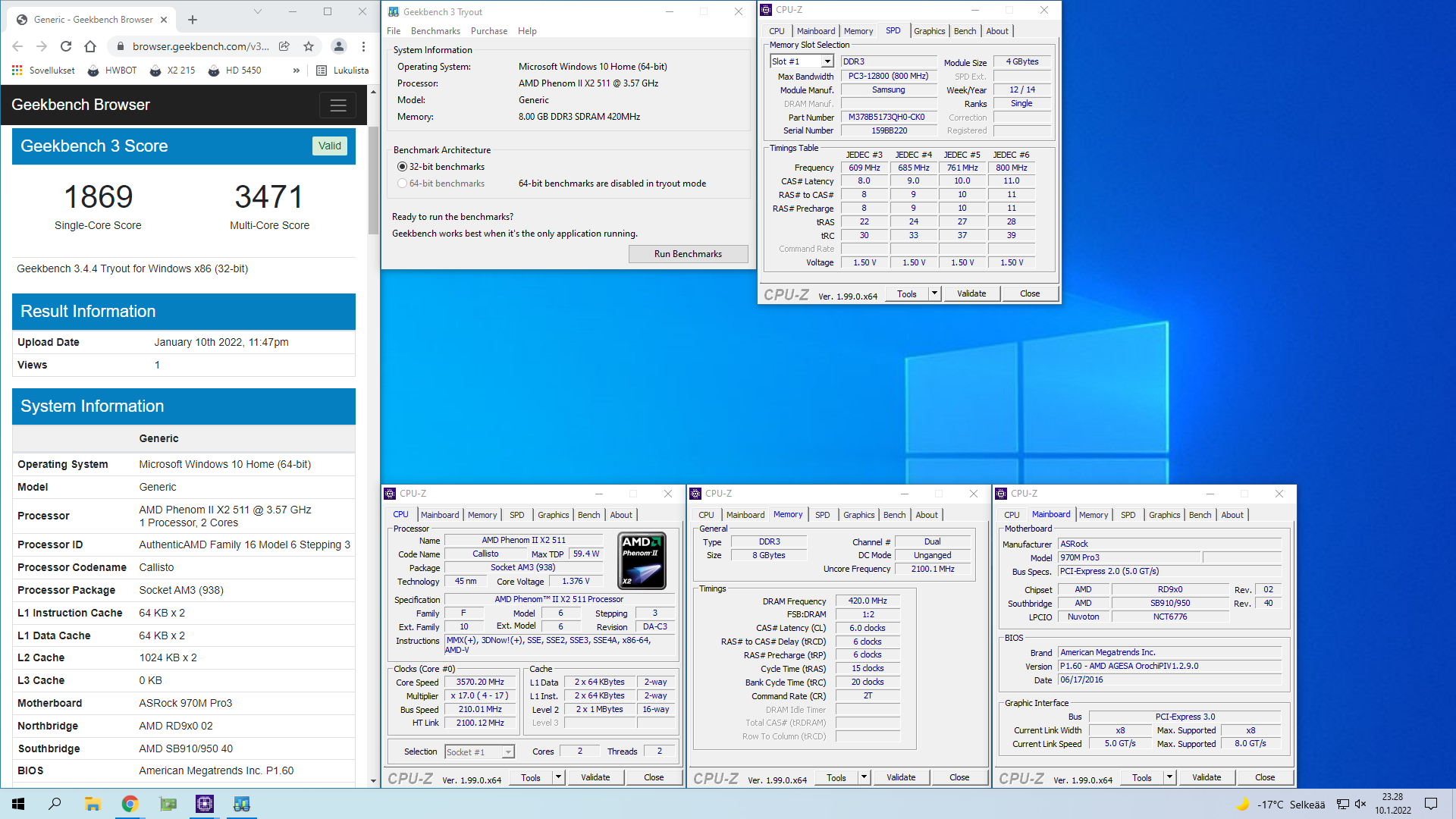Screen dimensions: 1456x819
Task: Click Run Benchmarks button
Action: pyautogui.click(x=688, y=254)
